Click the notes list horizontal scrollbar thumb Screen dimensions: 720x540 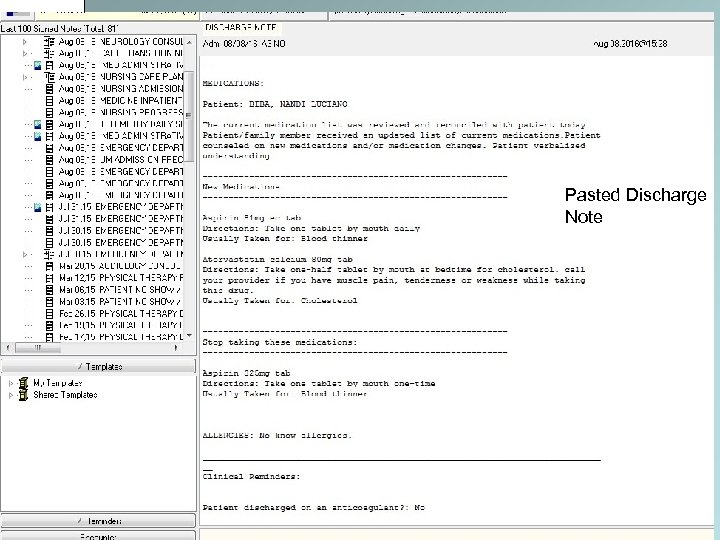pos(38,348)
